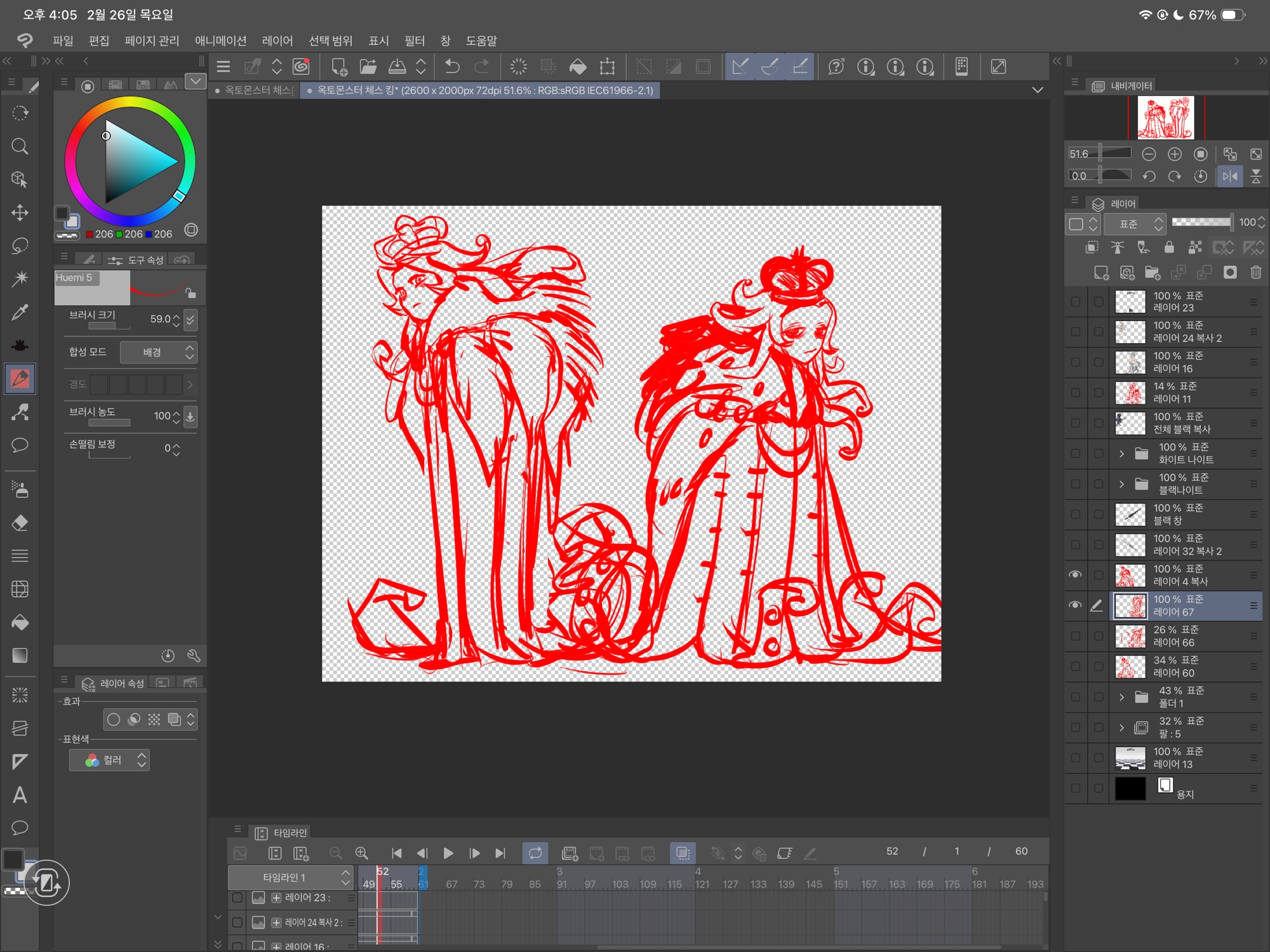Click the Undo arrow icon
Screen dimensions: 1270x952
point(452,67)
